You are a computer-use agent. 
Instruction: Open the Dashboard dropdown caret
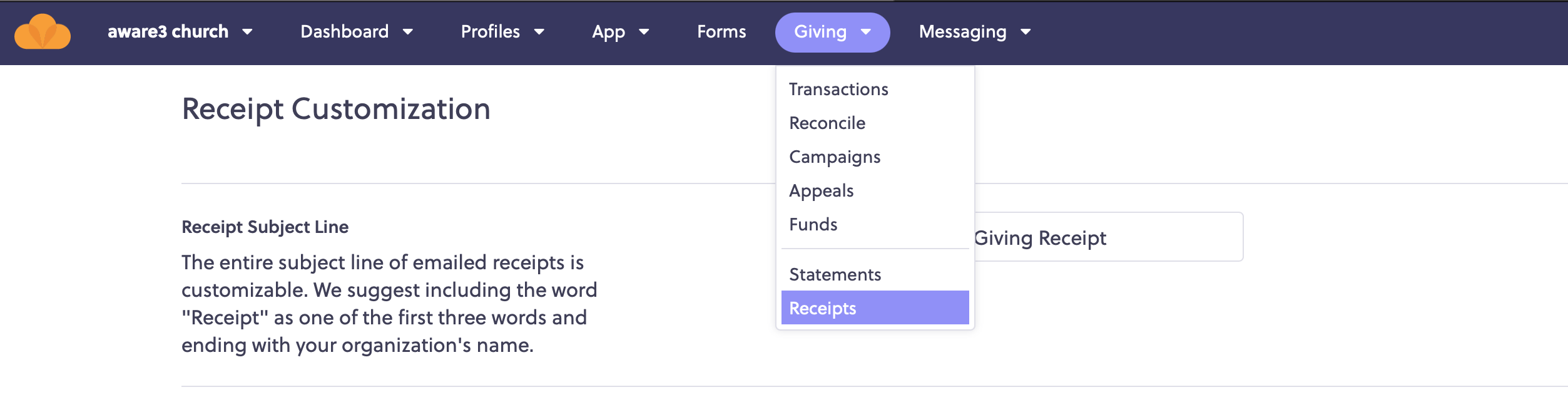pos(408,32)
